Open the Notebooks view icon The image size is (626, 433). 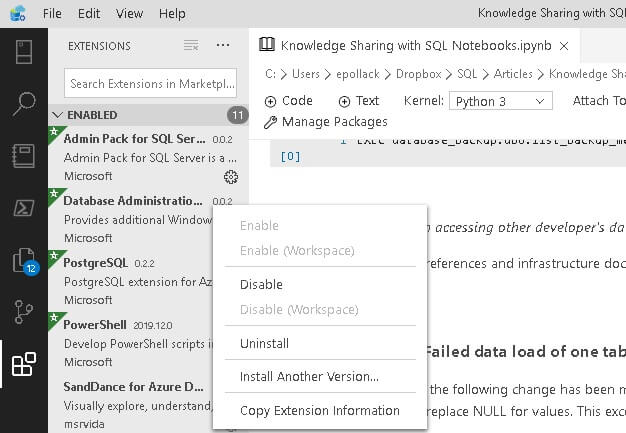pyautogui.click(x=23, y=156)
